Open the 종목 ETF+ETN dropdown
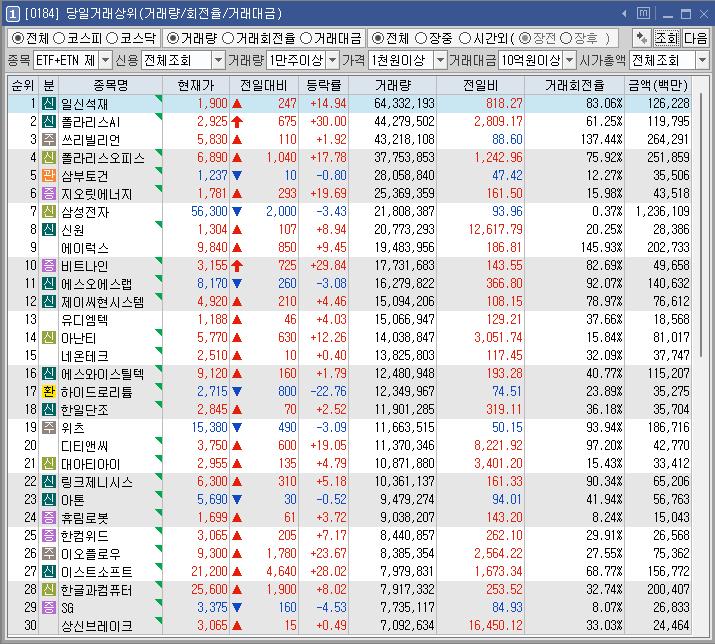The height and width of the screenshot is (644, 715). [105, 60]
